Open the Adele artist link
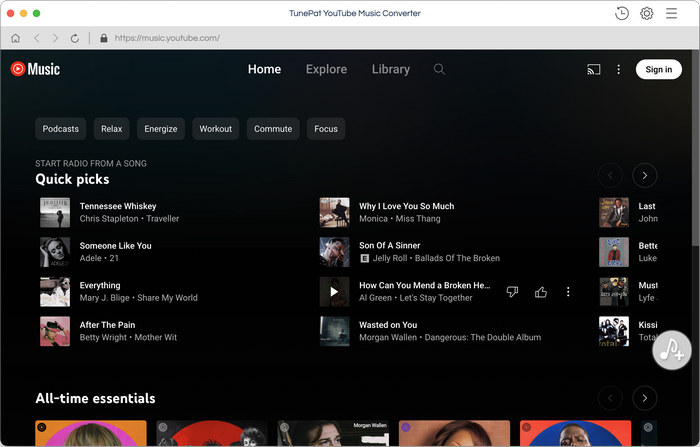The width and height of the screenshot is (700, 447). [x=91, y=258]
